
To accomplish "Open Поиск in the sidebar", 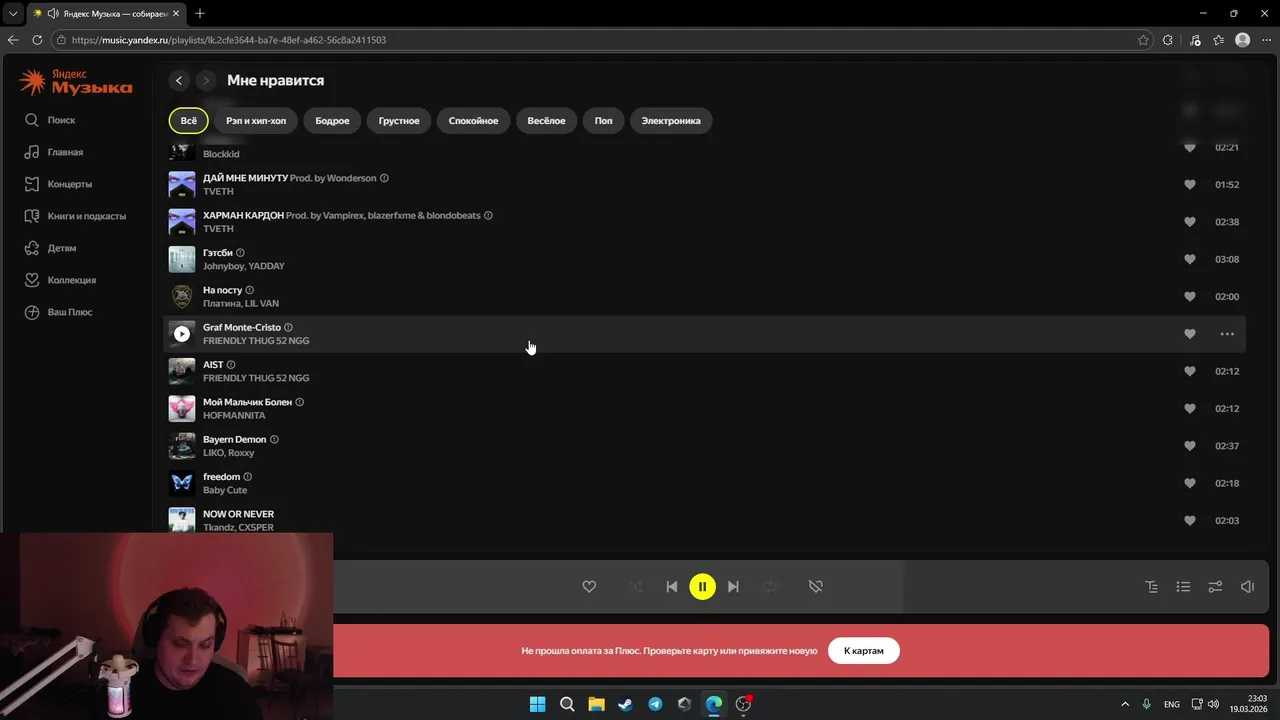I will pyautogui.click(x=50, y=120).
